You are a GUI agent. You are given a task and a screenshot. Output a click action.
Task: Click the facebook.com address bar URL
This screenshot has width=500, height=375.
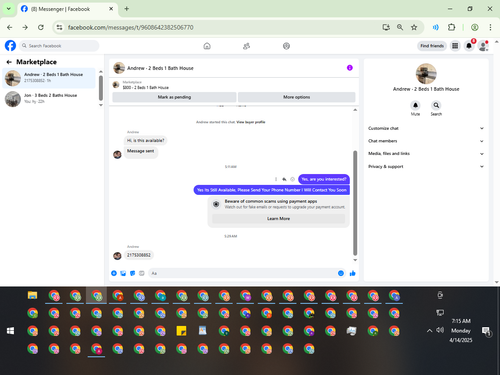coord(131,27)
